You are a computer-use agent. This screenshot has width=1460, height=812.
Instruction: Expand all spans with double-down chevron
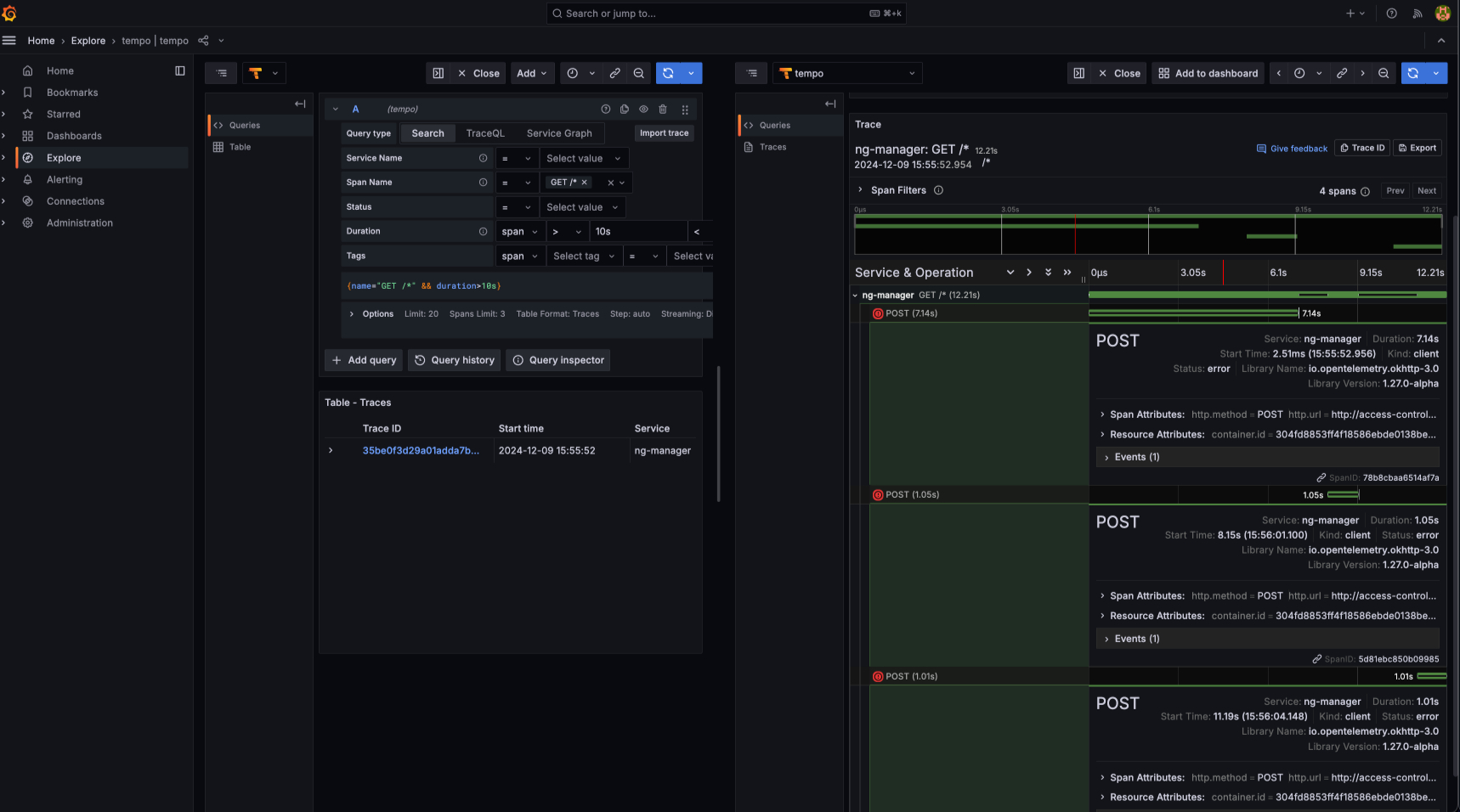(1048, 273)
